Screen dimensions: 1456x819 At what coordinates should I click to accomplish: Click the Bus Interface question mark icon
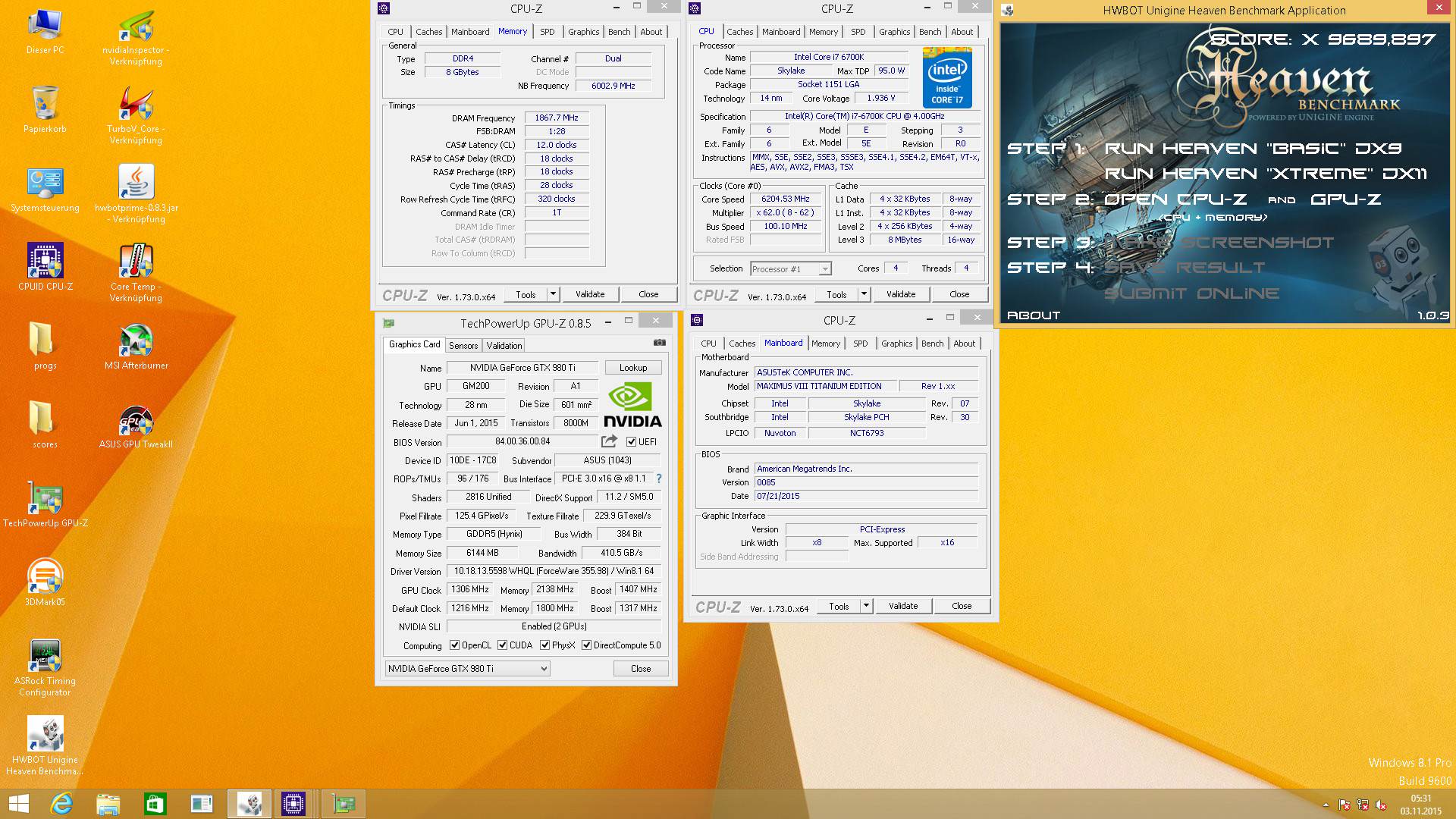point(659,479)
